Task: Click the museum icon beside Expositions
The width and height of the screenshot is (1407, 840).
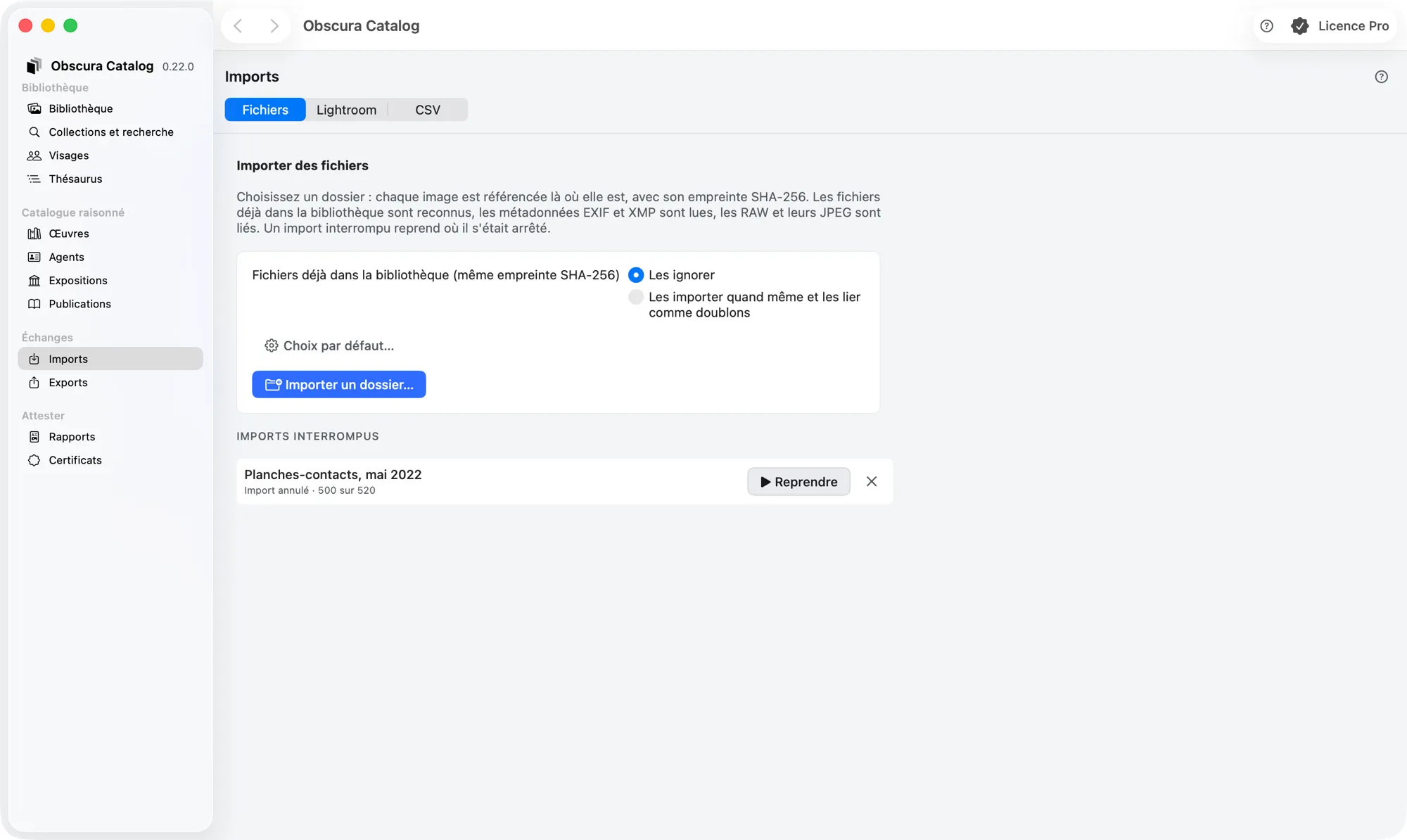Action: 34,281
